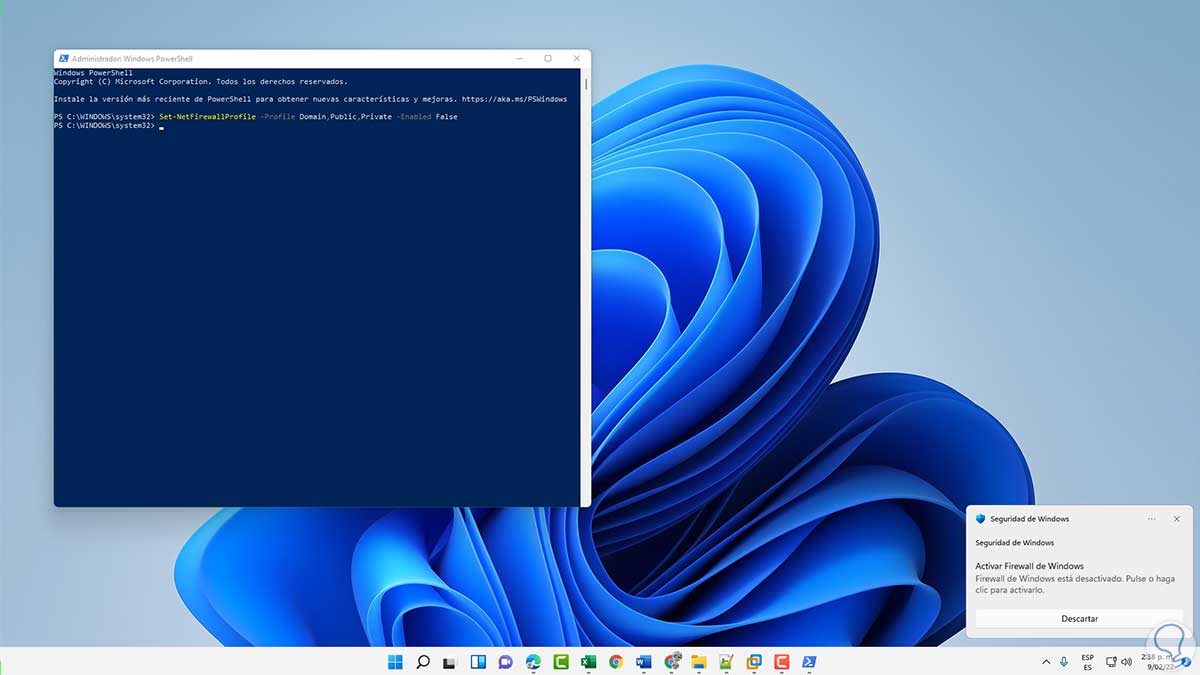Expand the hidden system tray icons chevron

pyautogui.click(x=1046, y=662)
